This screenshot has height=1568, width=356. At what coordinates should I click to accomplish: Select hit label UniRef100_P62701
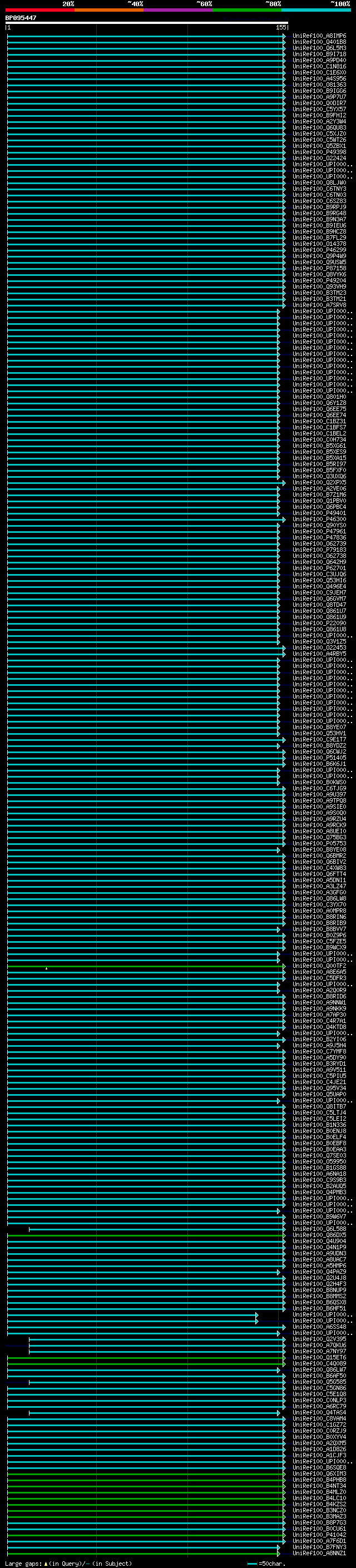319,568
